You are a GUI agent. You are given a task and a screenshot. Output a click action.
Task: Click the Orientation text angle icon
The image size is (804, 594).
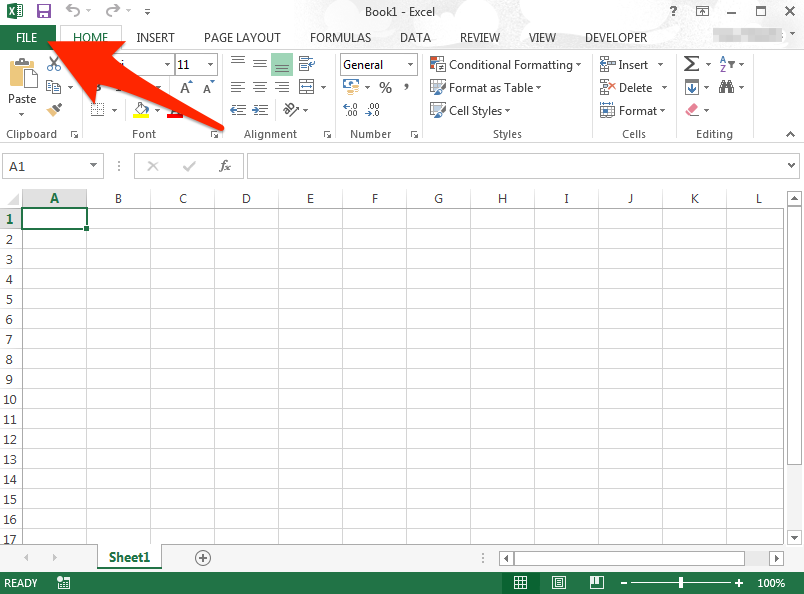(291, 109)
